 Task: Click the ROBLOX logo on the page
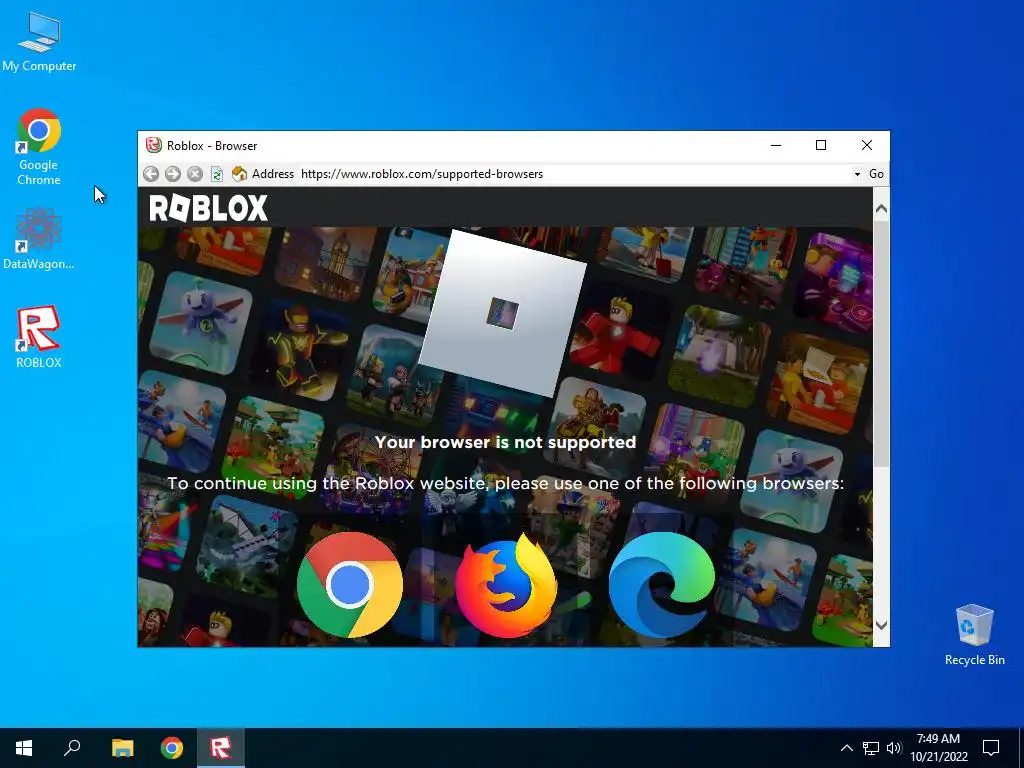click(208, 208)
